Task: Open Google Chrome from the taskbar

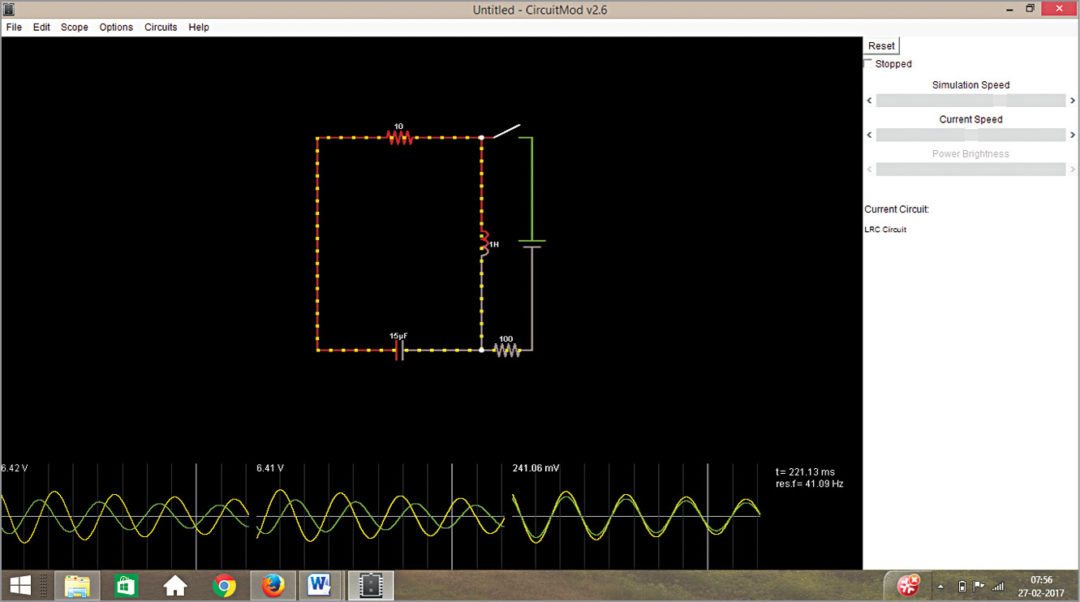Action: click(224, 585)
